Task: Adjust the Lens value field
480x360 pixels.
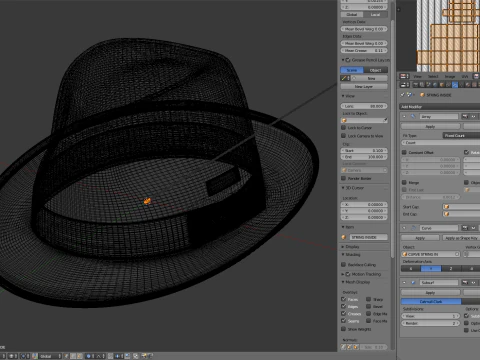Action: coord(364,106)
